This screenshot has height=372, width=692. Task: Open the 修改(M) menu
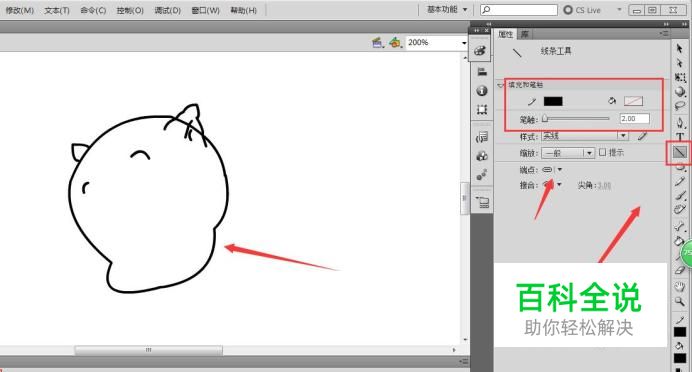coord(19,10)
